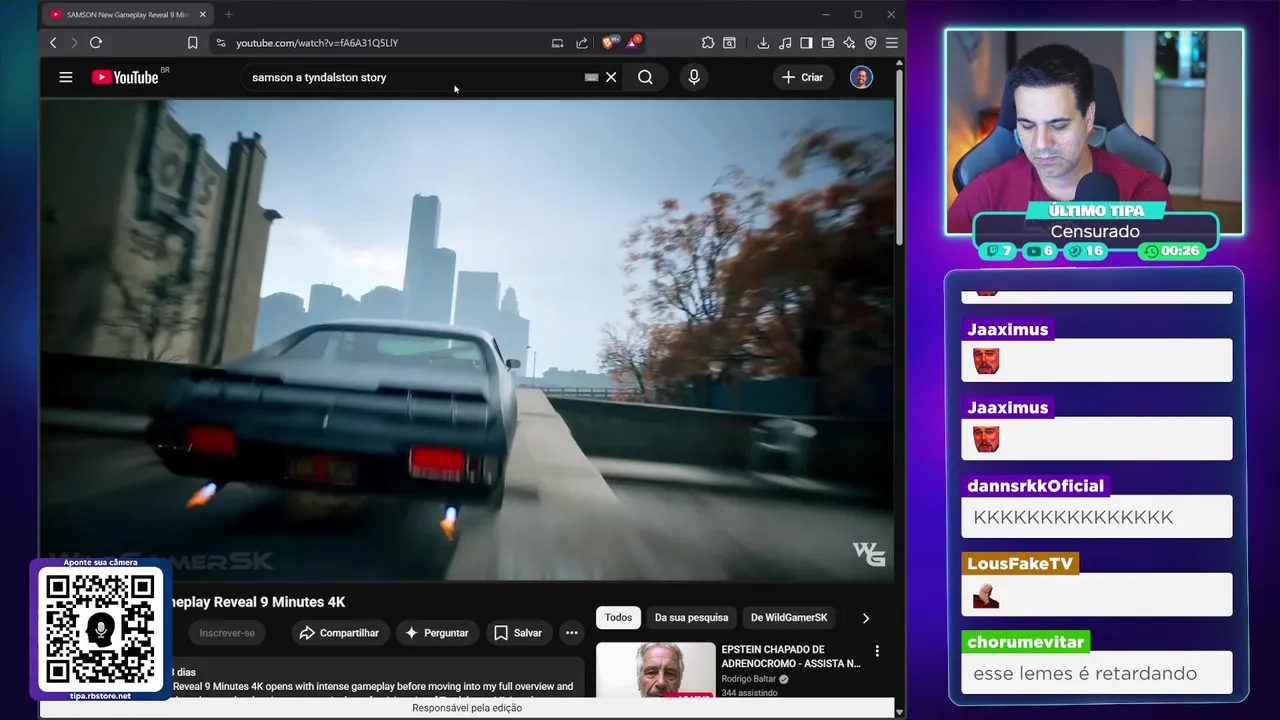Select the Da sua pesquisa chip

691,618
